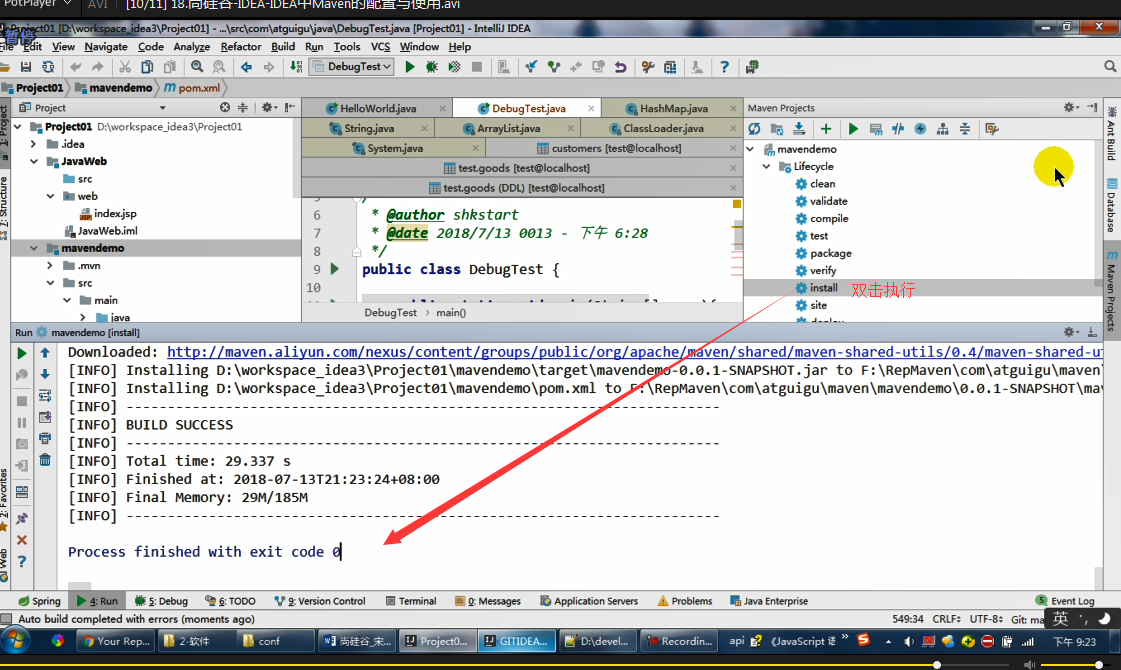Open Run panel help question mark
Viewport: 1121px width, 670px height.
pyautogui.click(x=21, y=561)
